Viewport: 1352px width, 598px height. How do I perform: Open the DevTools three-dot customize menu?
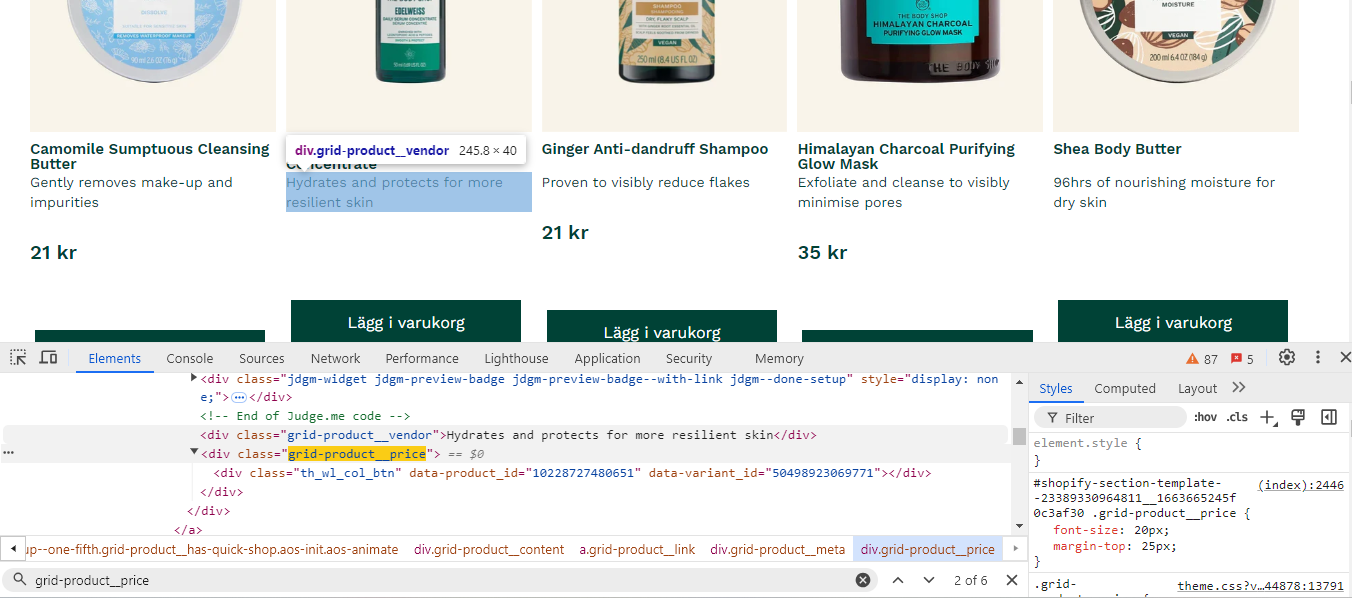pos(1318,358)
